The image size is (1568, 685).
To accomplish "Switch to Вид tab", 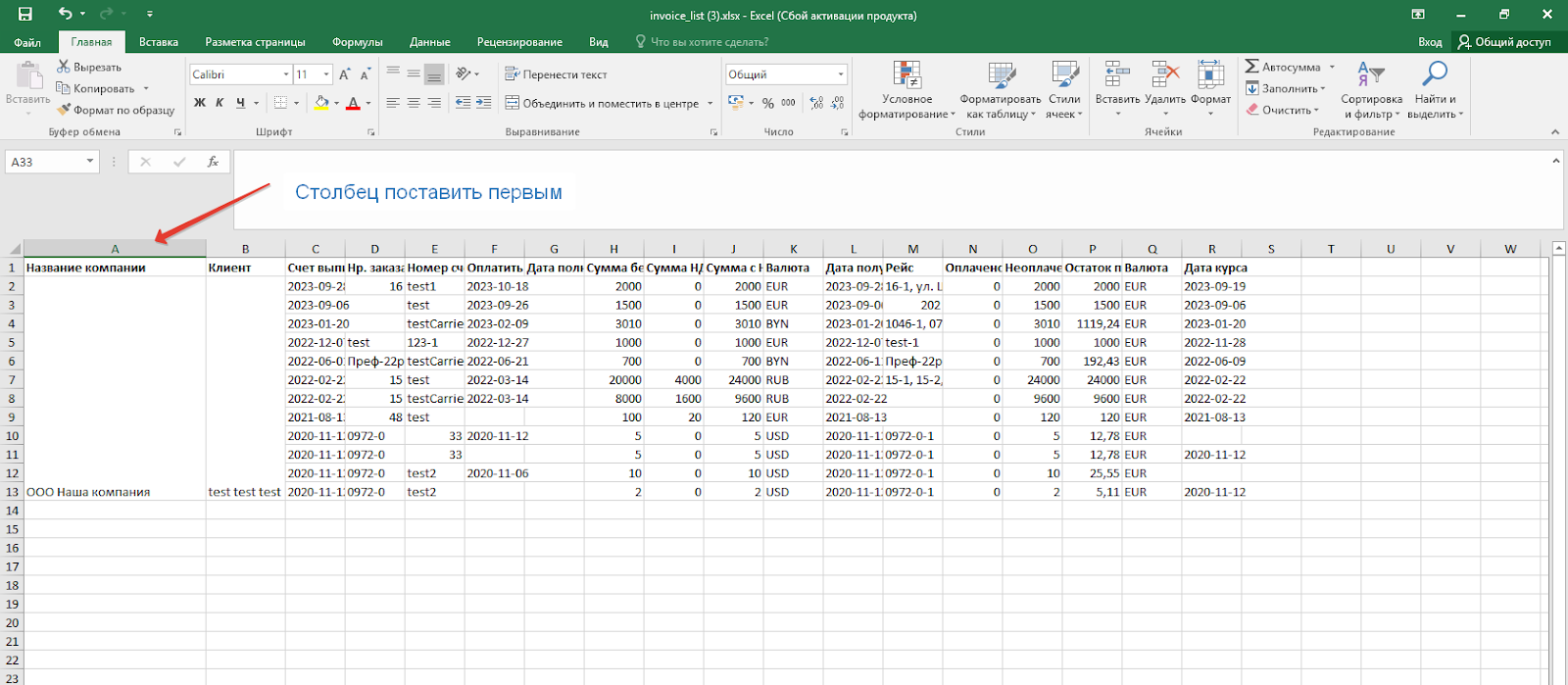I will 599,42.
